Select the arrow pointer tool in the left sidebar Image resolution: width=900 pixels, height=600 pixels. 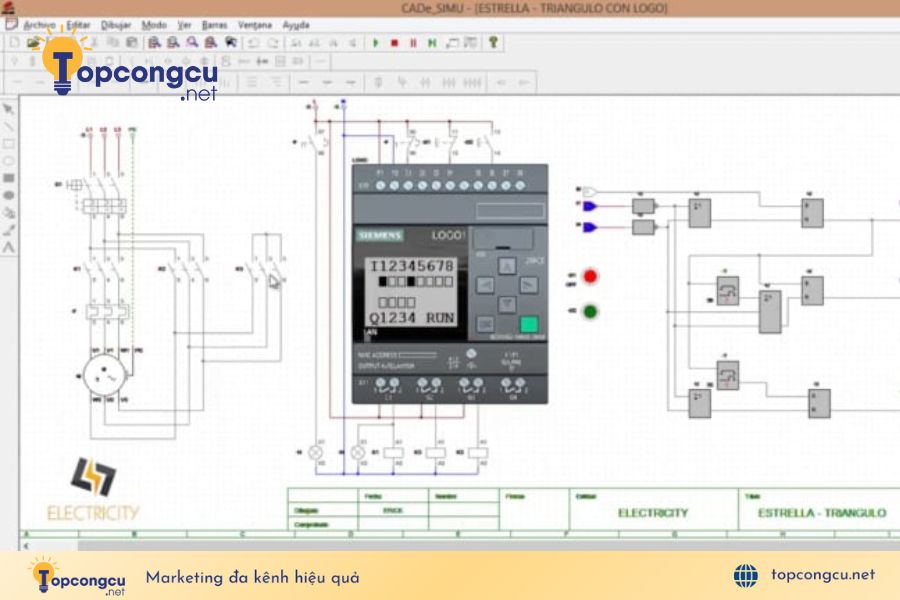[9, 109]
